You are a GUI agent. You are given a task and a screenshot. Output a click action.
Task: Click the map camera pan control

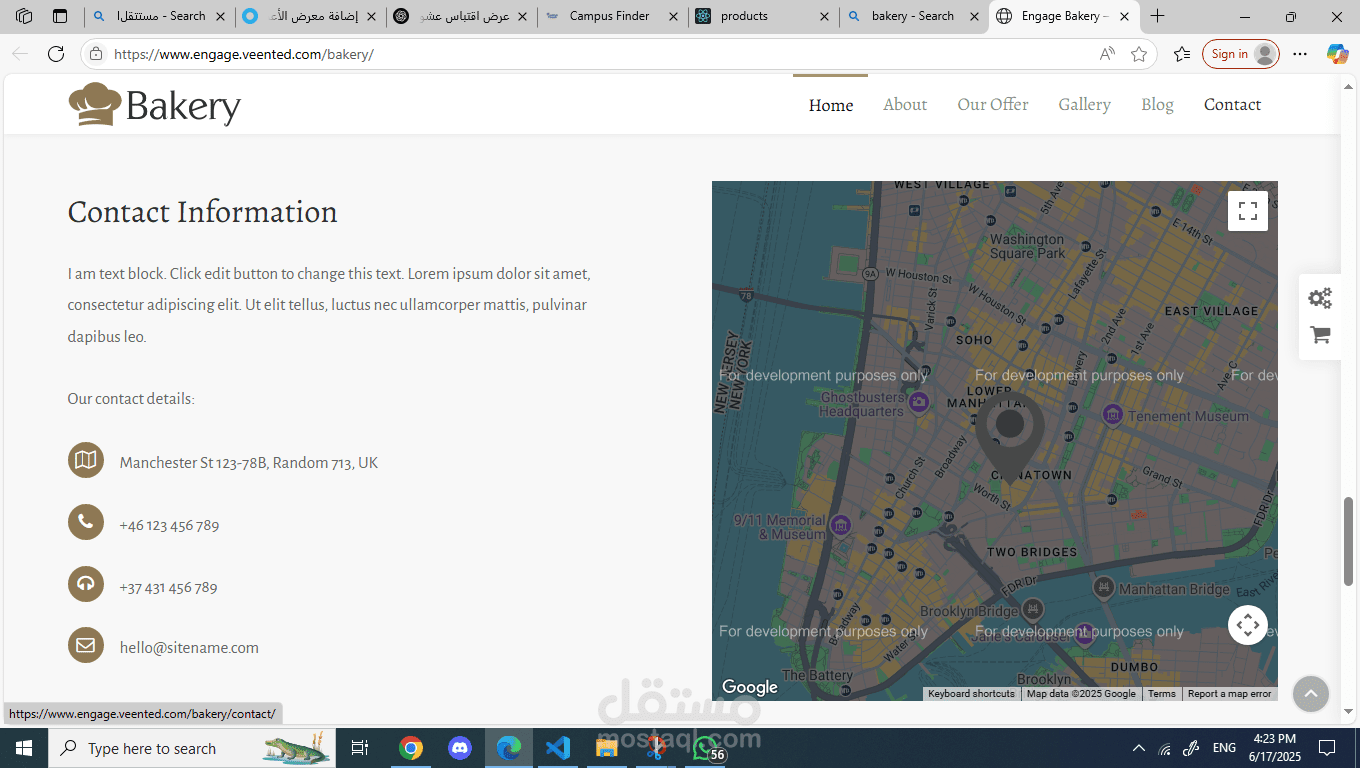point(1248,626)
